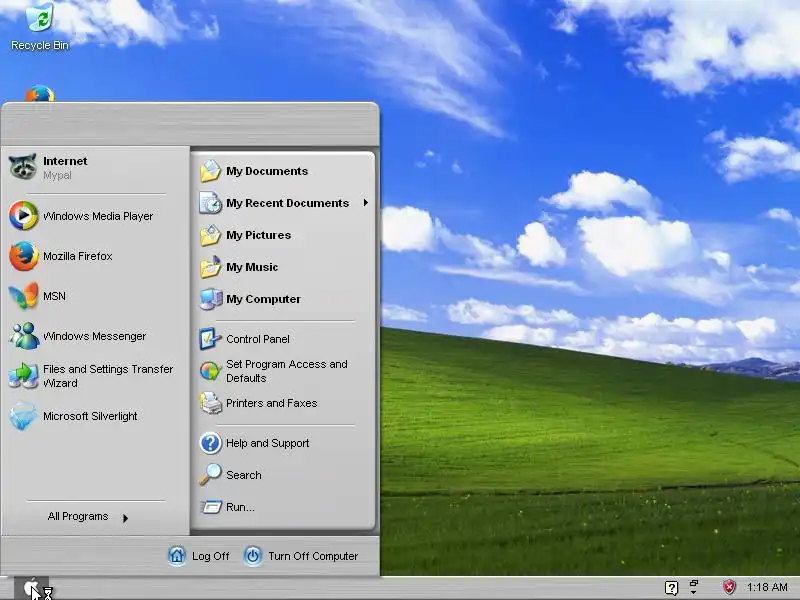Open Microsoft Silverlight icon
The image size is (800, 600).
(23, 416)
